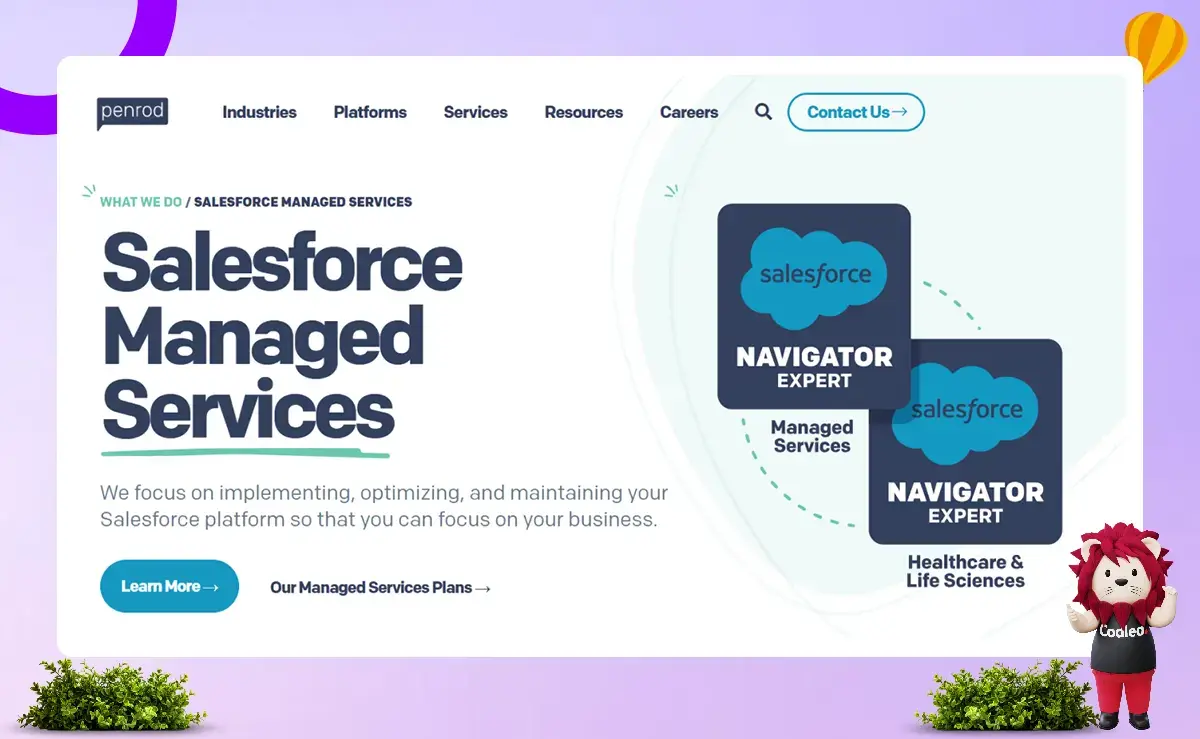The image size is (1200, 739).
Task: Click the Penrod logo
Action: 132,112
